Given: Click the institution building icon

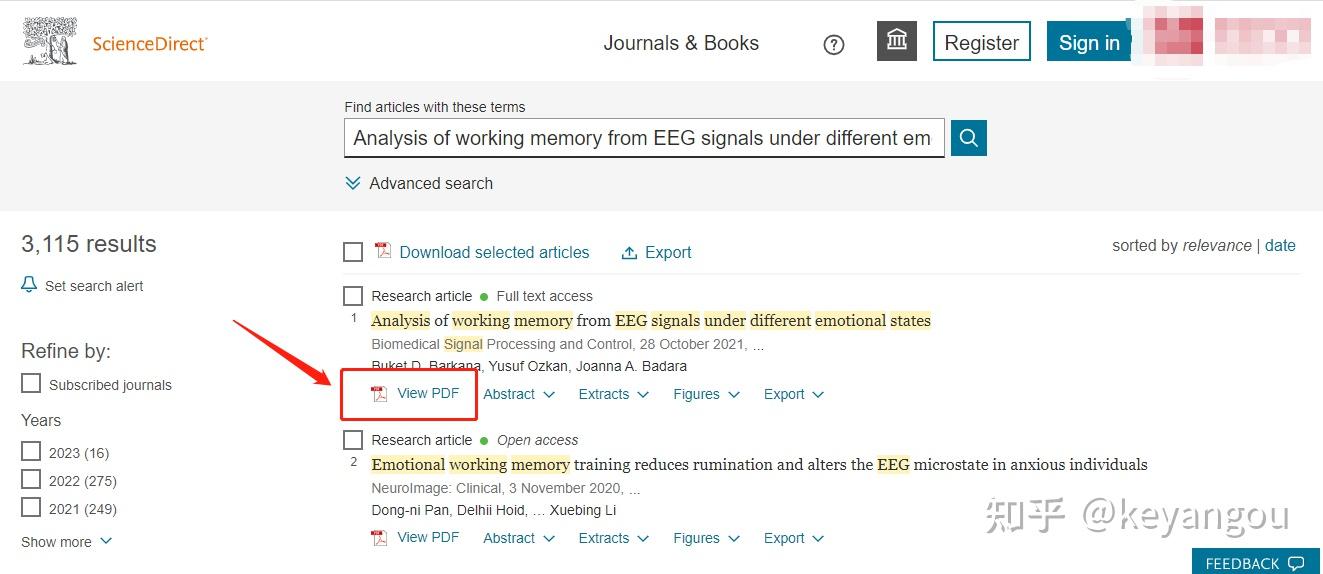Looking at the screenshot, I should pyautogui.click(x=897, y=41).
